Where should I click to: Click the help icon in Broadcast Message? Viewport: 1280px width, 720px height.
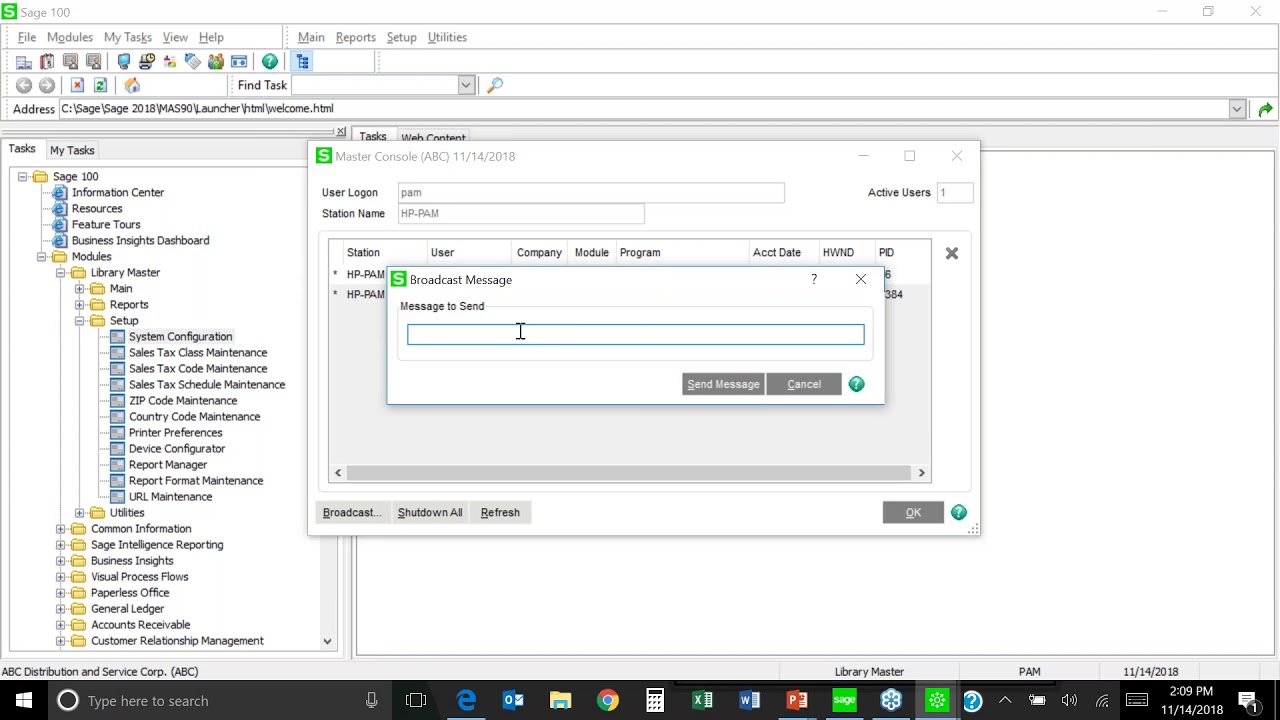click(x=856, y=384)
